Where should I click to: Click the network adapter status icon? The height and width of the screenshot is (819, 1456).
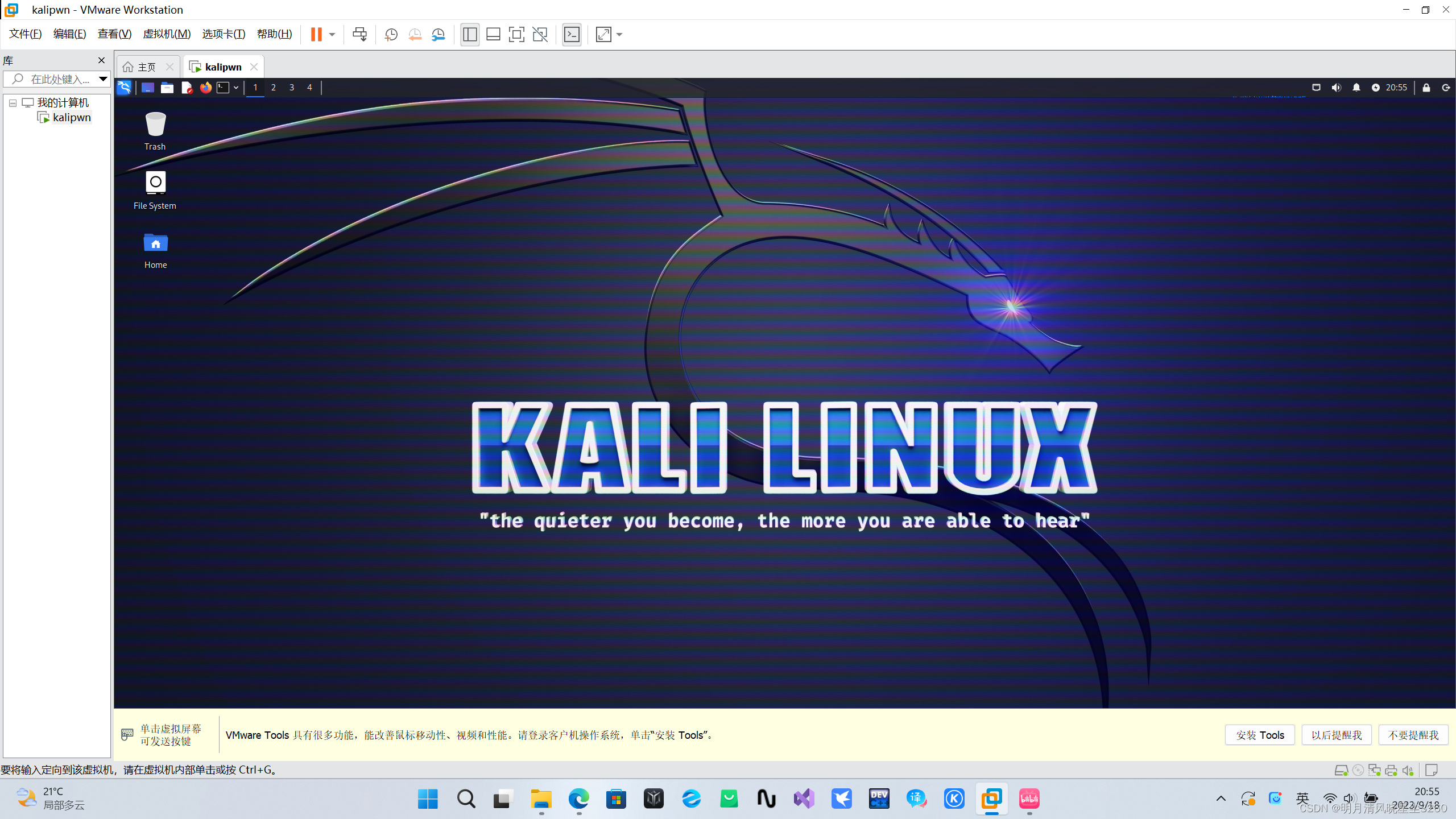pos(1375,770)
